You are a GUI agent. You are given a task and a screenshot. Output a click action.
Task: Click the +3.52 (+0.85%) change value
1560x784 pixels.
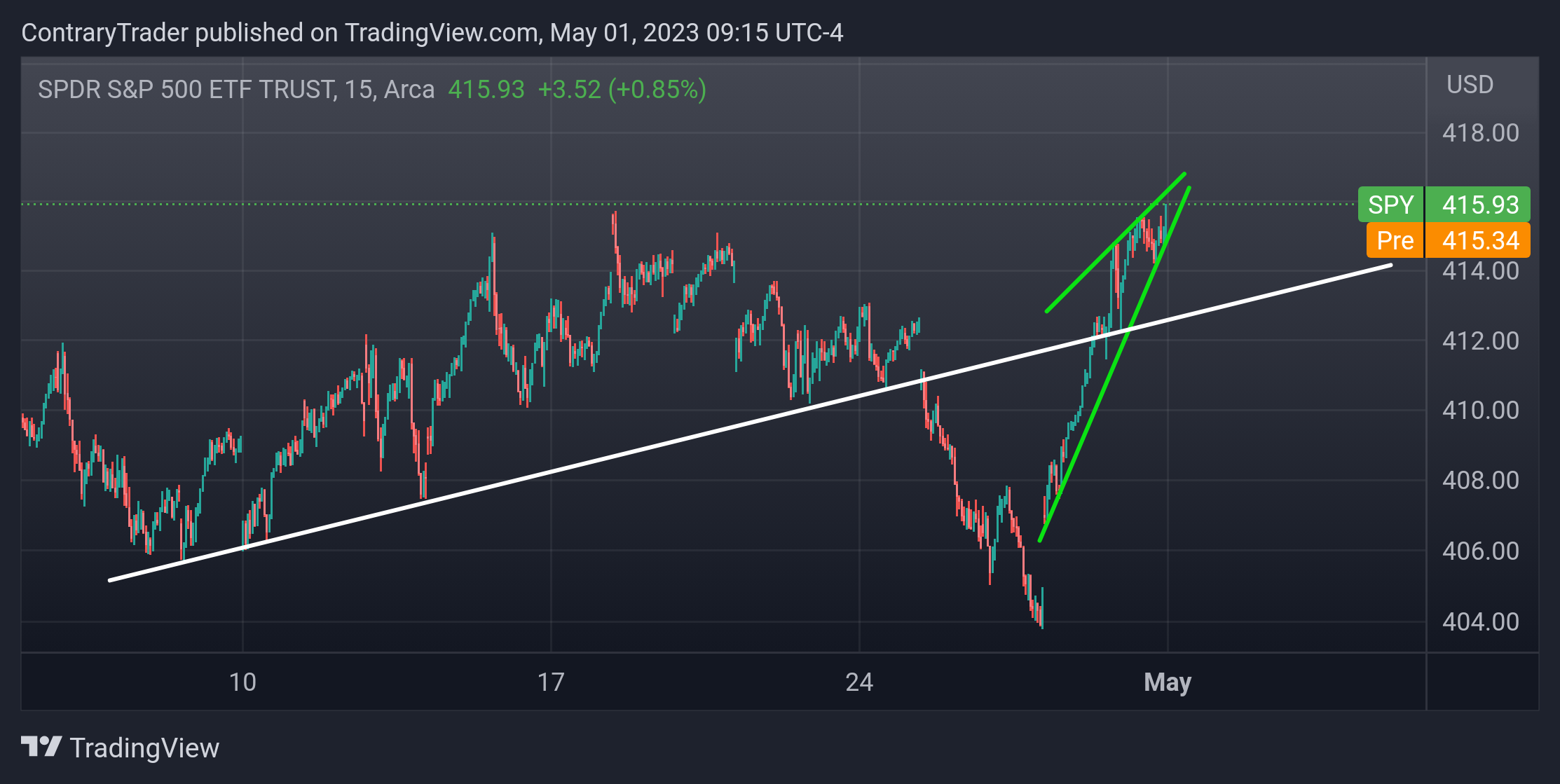click(622, 90)
